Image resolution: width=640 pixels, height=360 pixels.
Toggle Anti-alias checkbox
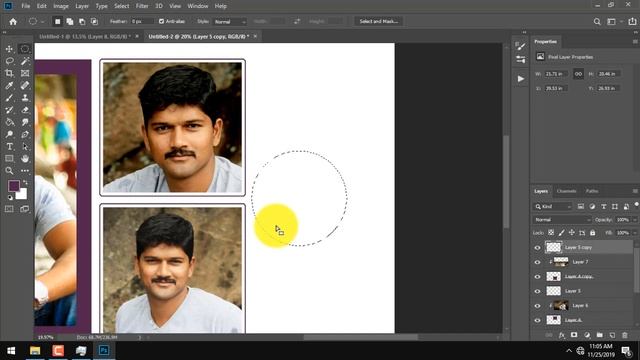point(161,21)
